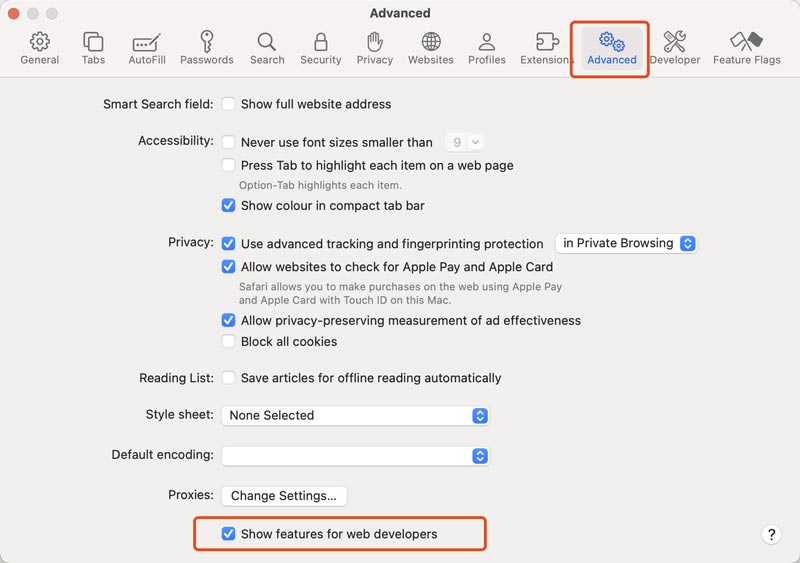This screenshot has height=563, width=800.
Task: Enable Show full website address
Action: [228, 104]
